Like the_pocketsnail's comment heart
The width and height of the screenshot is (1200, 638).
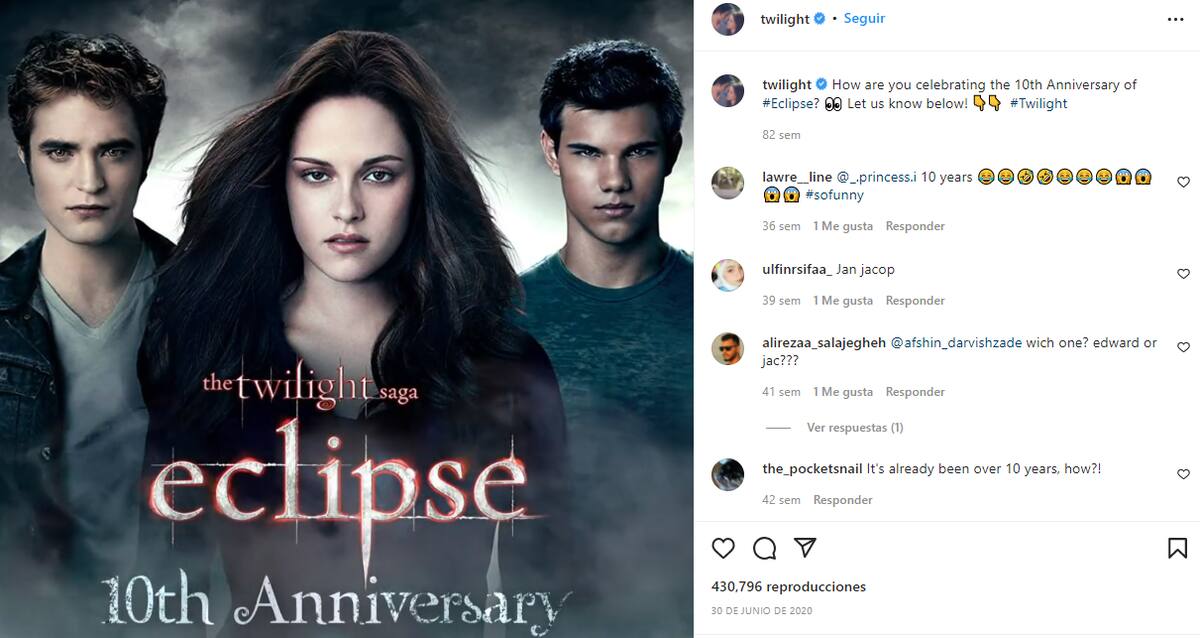click(x=1183, y=474)
